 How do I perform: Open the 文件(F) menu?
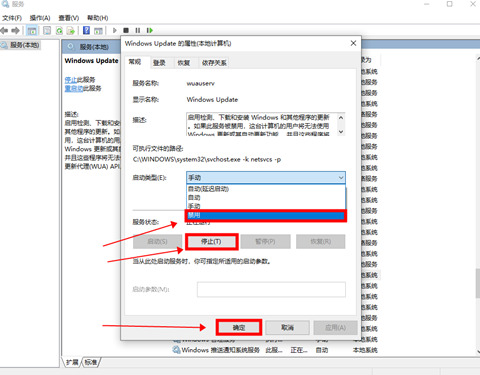tap(12, 18)
